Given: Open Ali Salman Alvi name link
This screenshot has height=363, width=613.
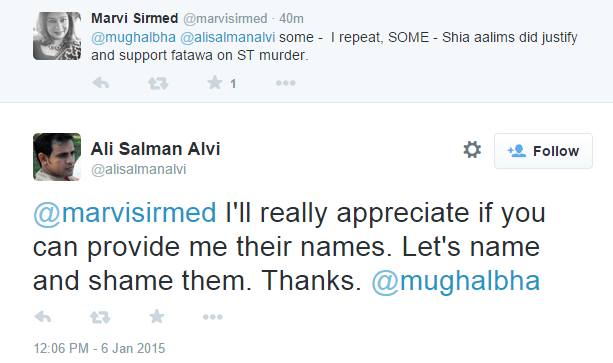Looking at the screenshot, I should (x=156, y=149).
